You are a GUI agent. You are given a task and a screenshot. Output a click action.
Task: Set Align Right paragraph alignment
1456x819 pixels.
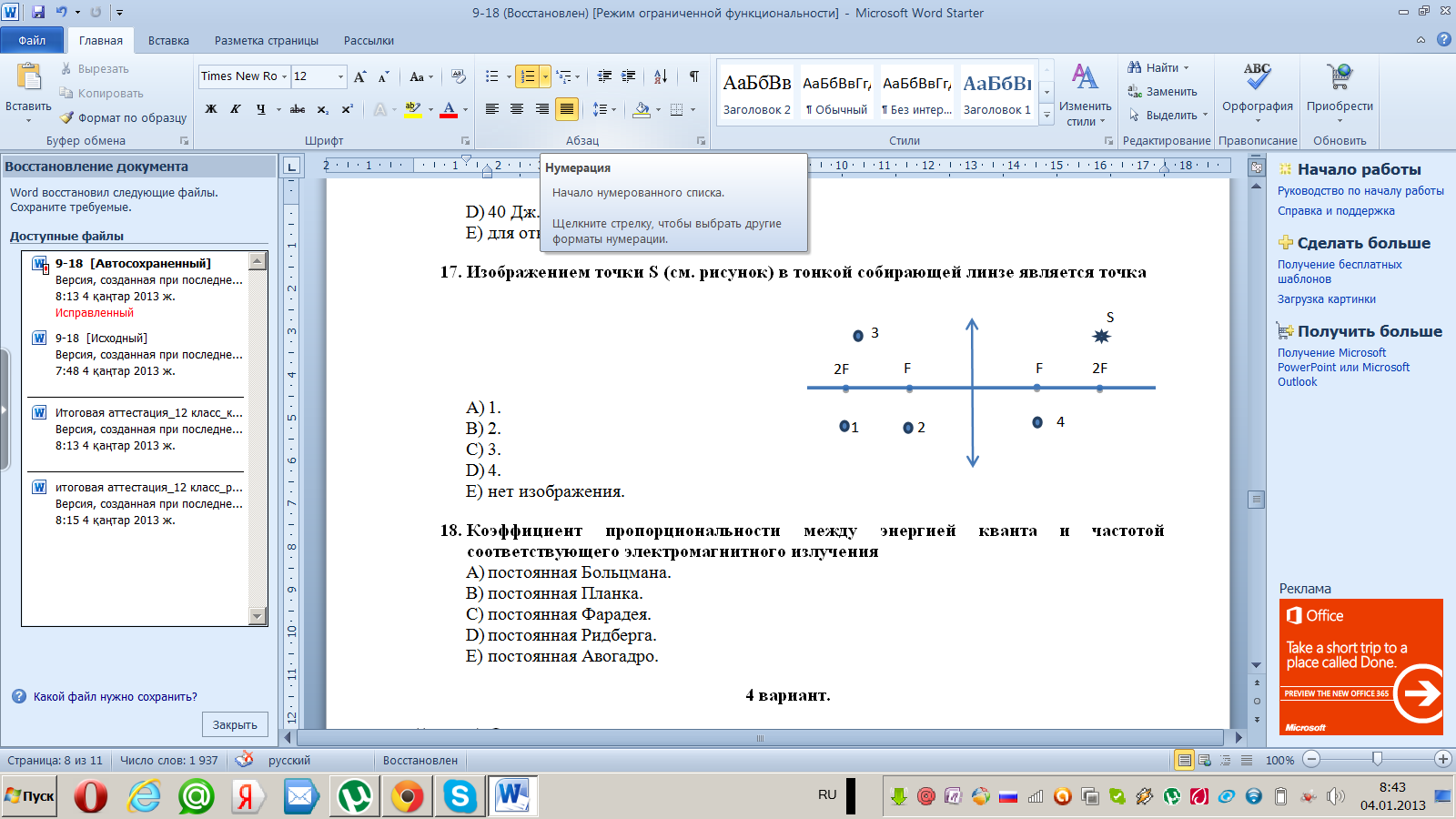coord(541,109)
